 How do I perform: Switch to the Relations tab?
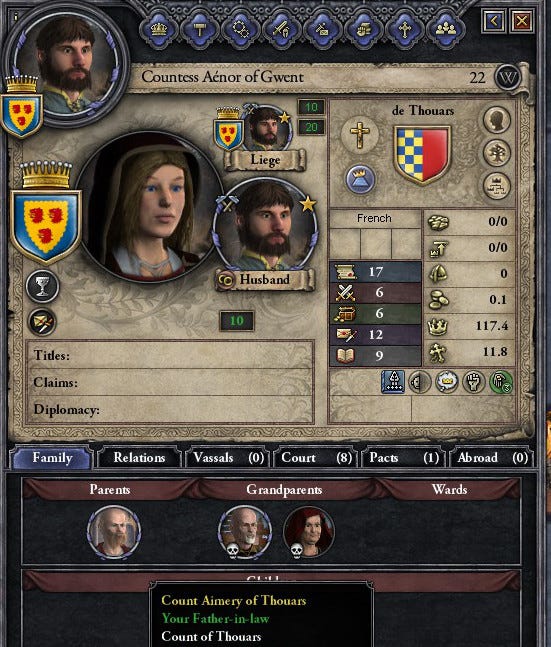[139, 458]
